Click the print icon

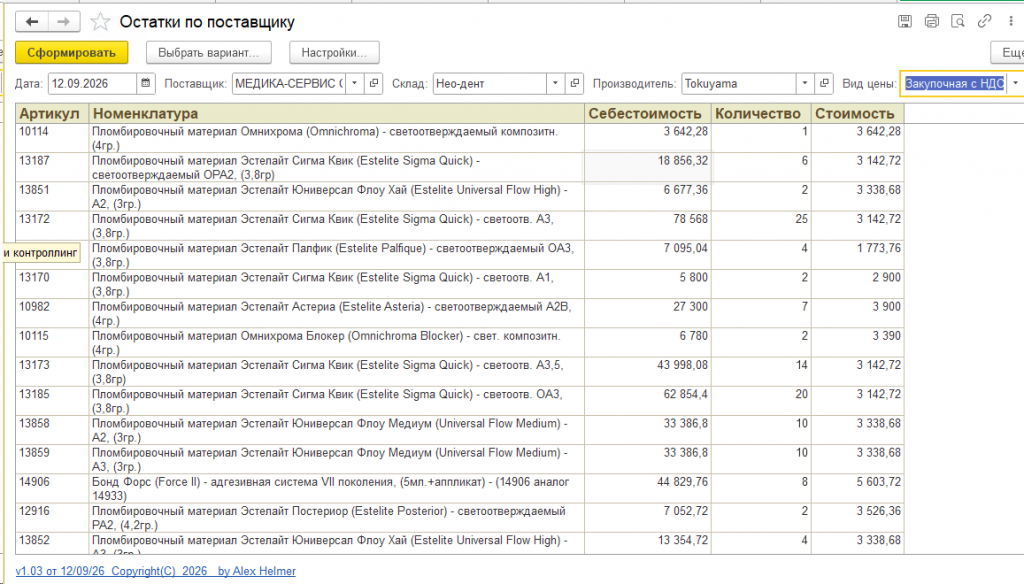[931, 22]
